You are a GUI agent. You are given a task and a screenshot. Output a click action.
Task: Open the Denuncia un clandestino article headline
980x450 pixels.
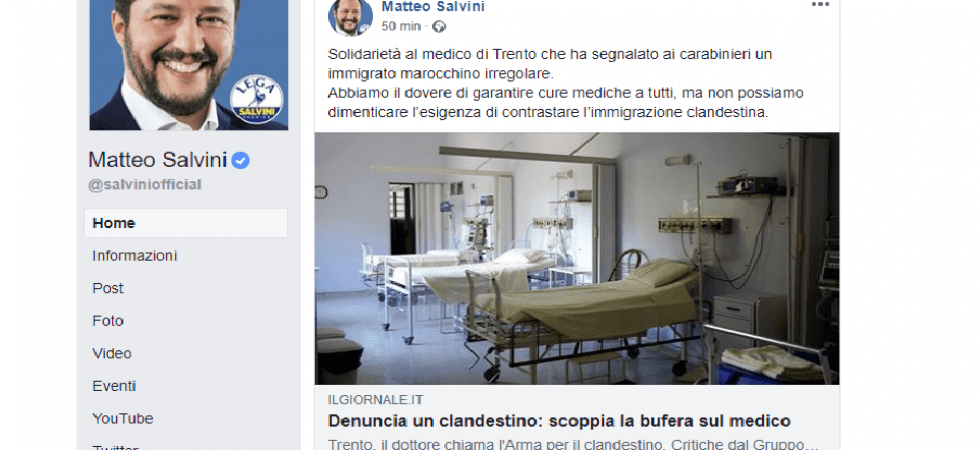pyautogui.click(x=559, y=421)
